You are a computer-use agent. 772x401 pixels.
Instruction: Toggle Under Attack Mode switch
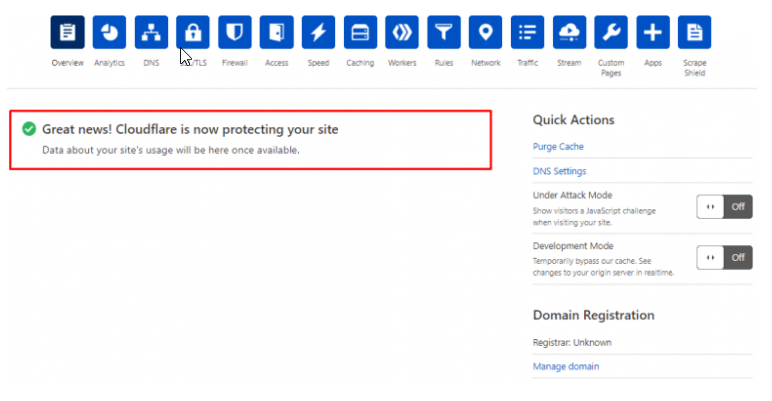[x=723, y=206]
